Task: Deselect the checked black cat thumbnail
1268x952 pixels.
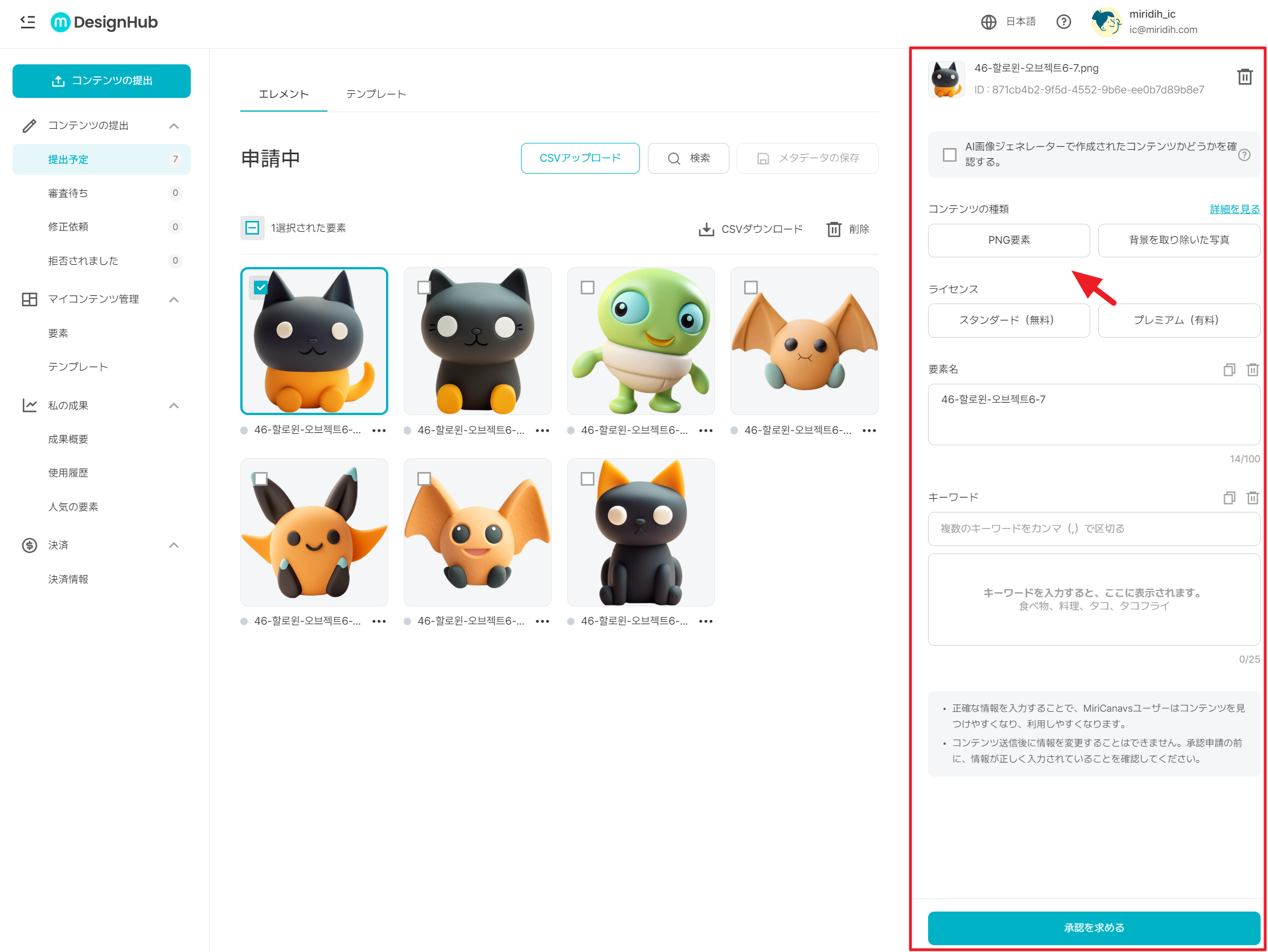Action: click(x=260, y=287)
